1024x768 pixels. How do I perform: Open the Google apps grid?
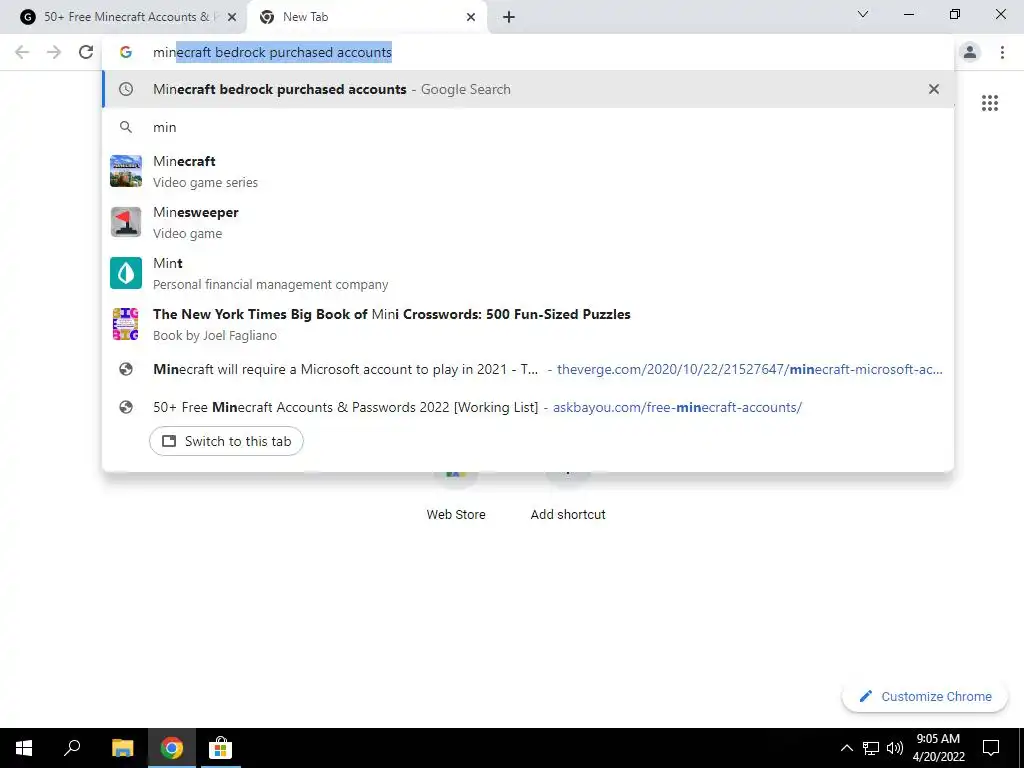click(x=990, y=103)
